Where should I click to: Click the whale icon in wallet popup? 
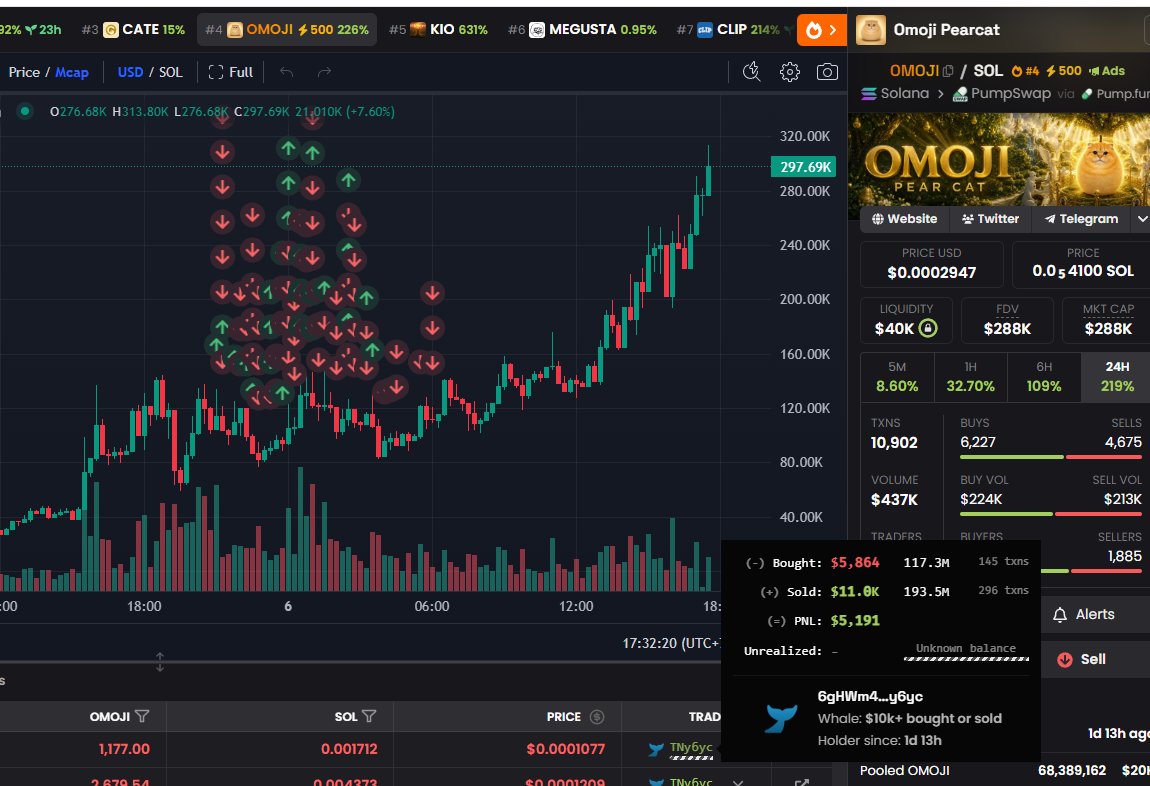[x=781, y=718]
